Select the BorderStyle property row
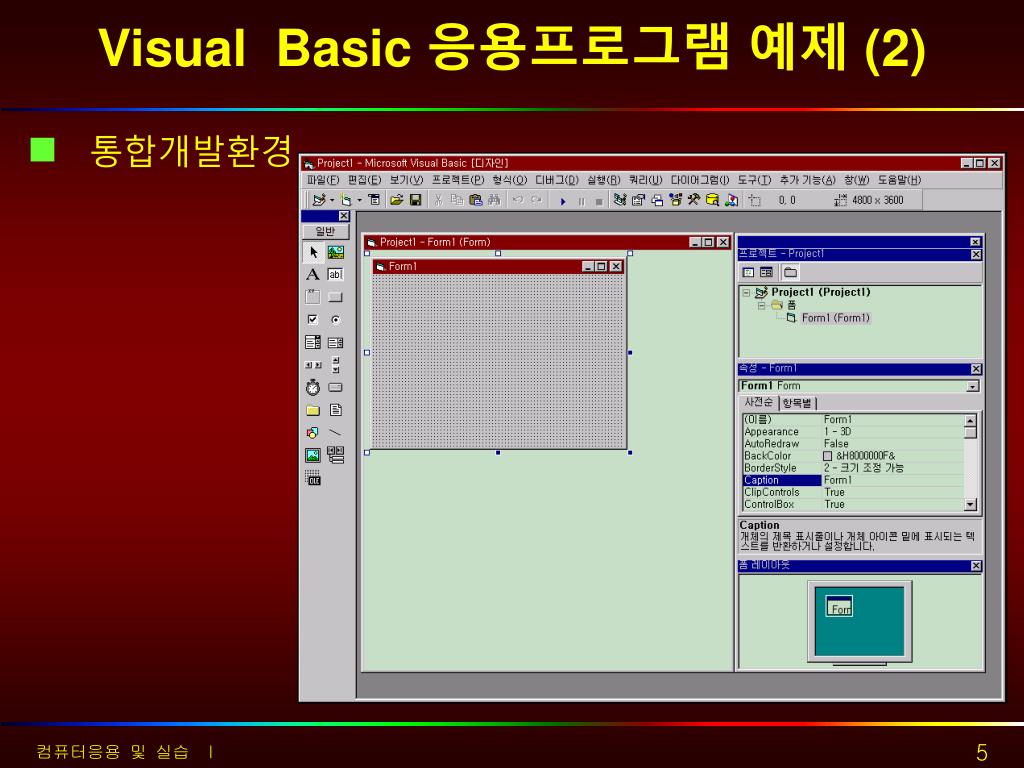The width and height of the screenshot is (1024, 768). pos(853,468)
